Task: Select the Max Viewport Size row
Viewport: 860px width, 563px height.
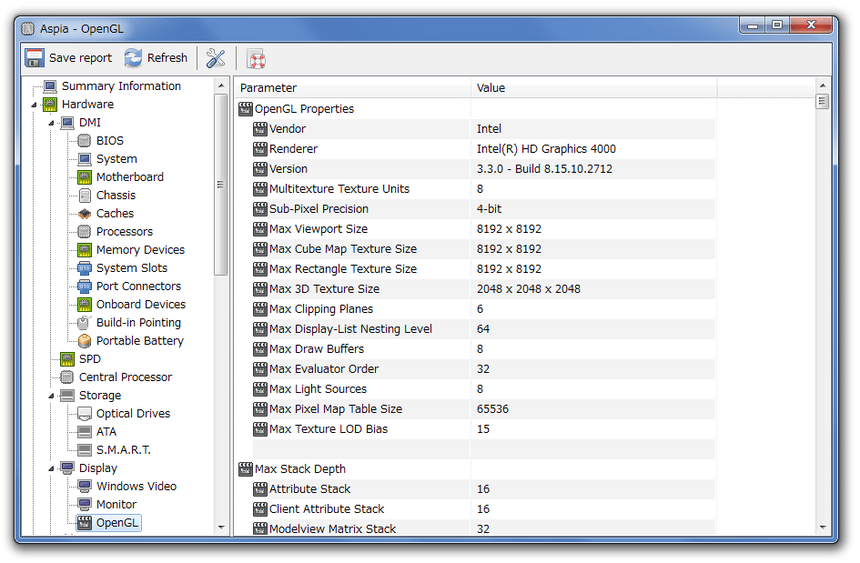Action: pyautogui.click(x=483, y=229)
